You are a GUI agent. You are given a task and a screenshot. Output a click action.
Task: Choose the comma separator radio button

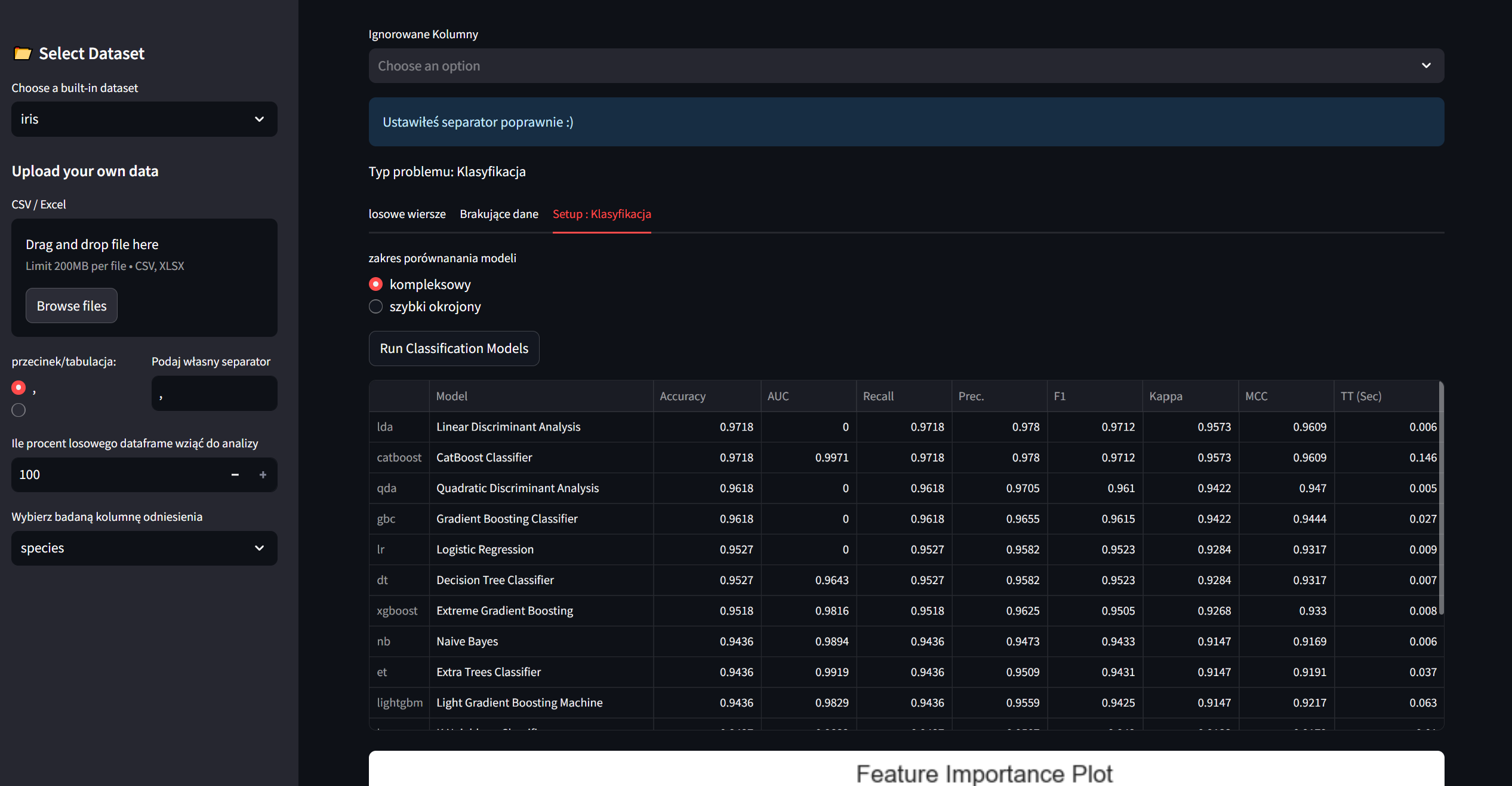coord(19,388)
